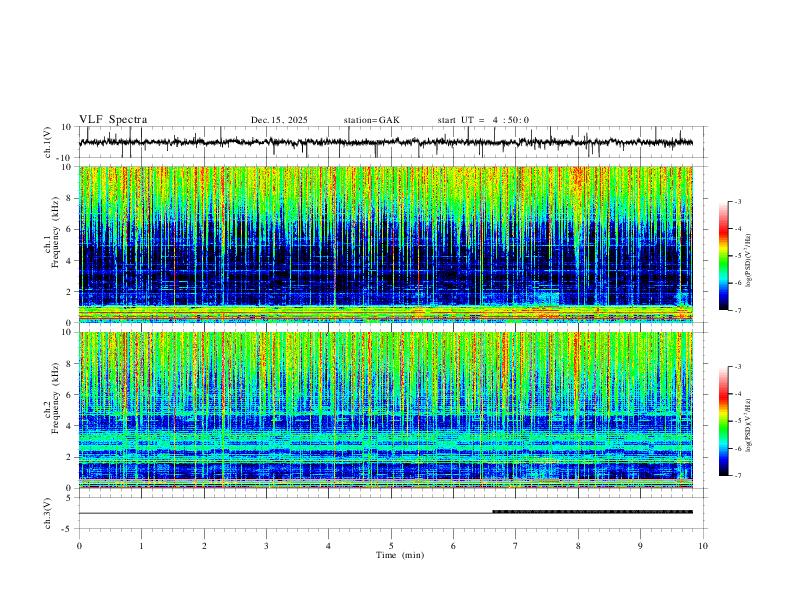The image size is (792, 612).
Task: Click the ch.2 "Frequency (kHz)" axis label
Action: [x=55, y=398]
